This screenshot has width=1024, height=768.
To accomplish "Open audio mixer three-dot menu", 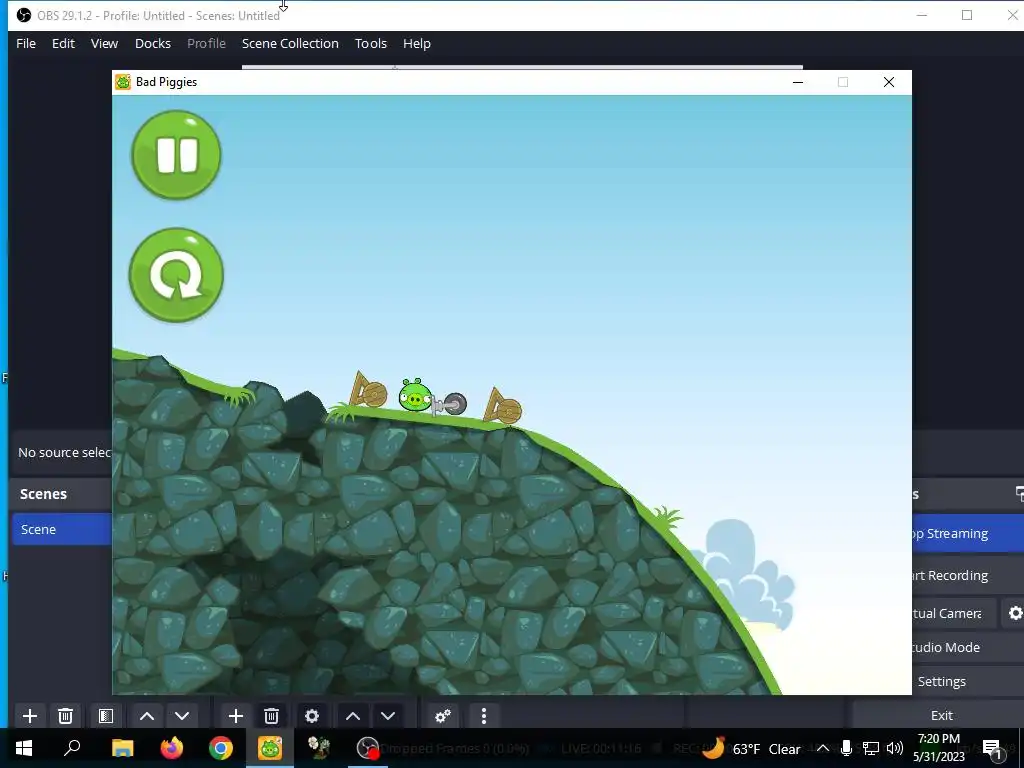I will (484, 716).
